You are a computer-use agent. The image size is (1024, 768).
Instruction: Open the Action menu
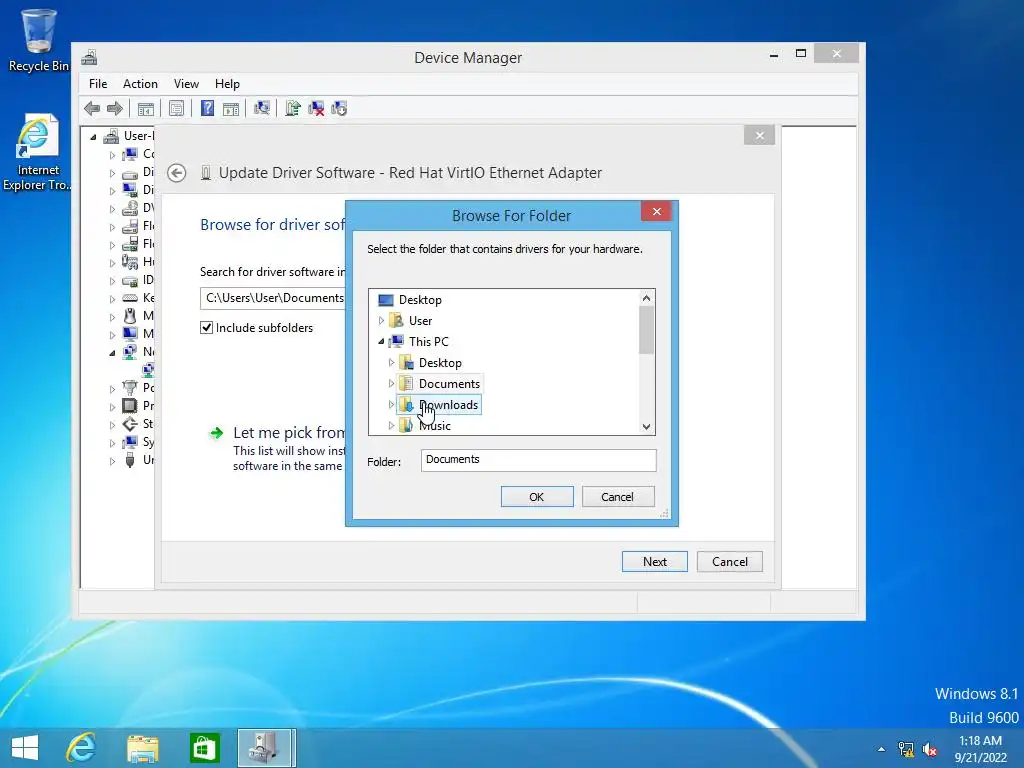(x=140, y=84)
